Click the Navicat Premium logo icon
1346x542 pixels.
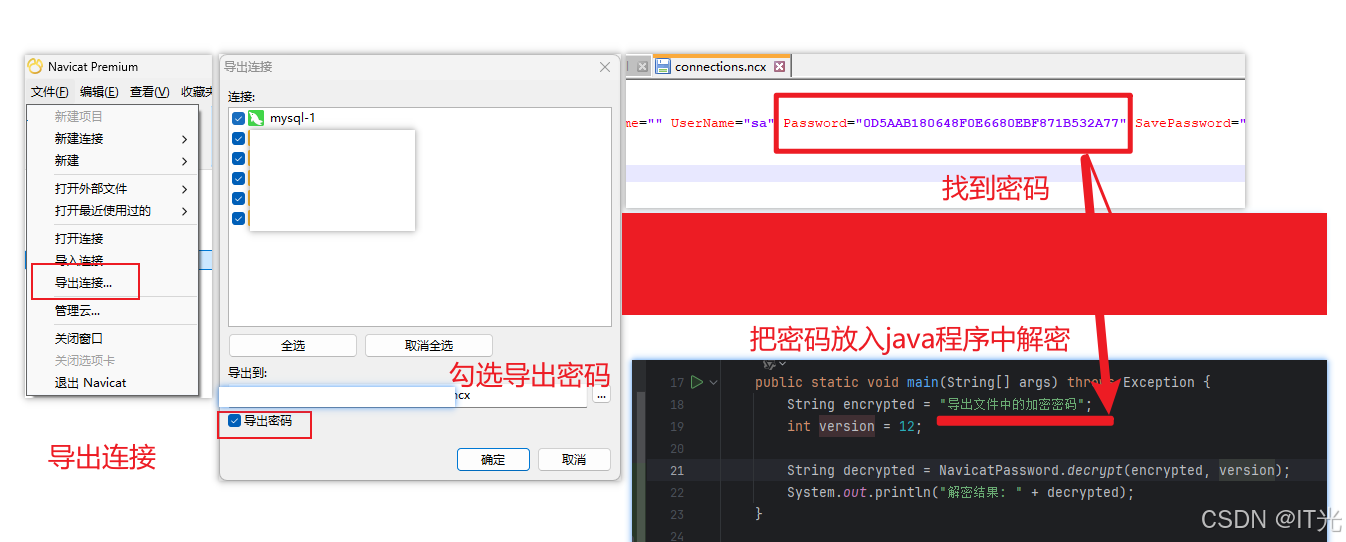click(x=36, y=66)
